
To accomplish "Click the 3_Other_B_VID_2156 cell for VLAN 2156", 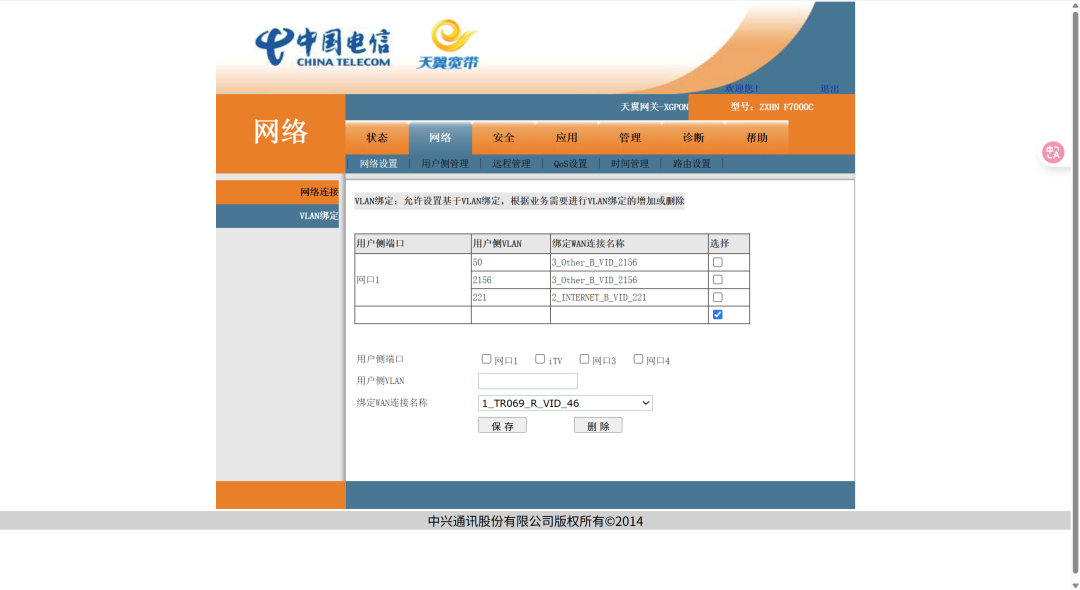I will click(629, 280).
